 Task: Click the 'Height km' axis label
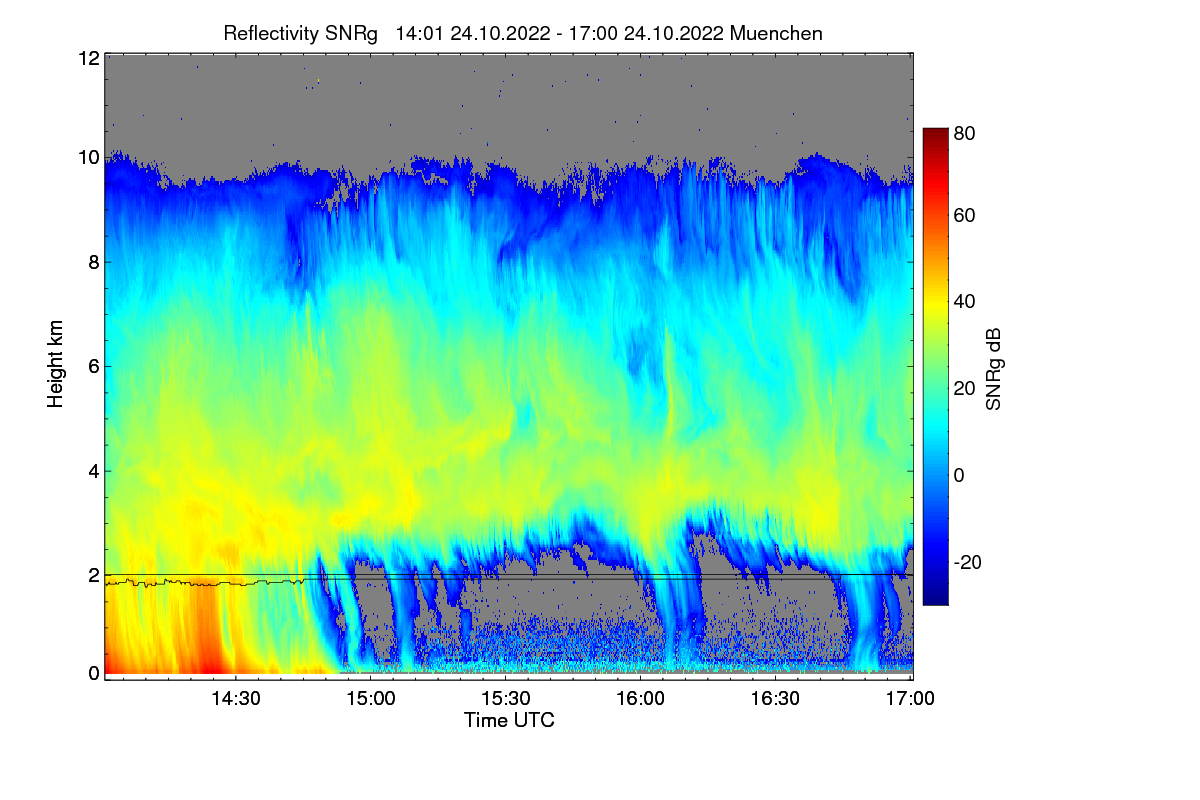coord(56,365)
